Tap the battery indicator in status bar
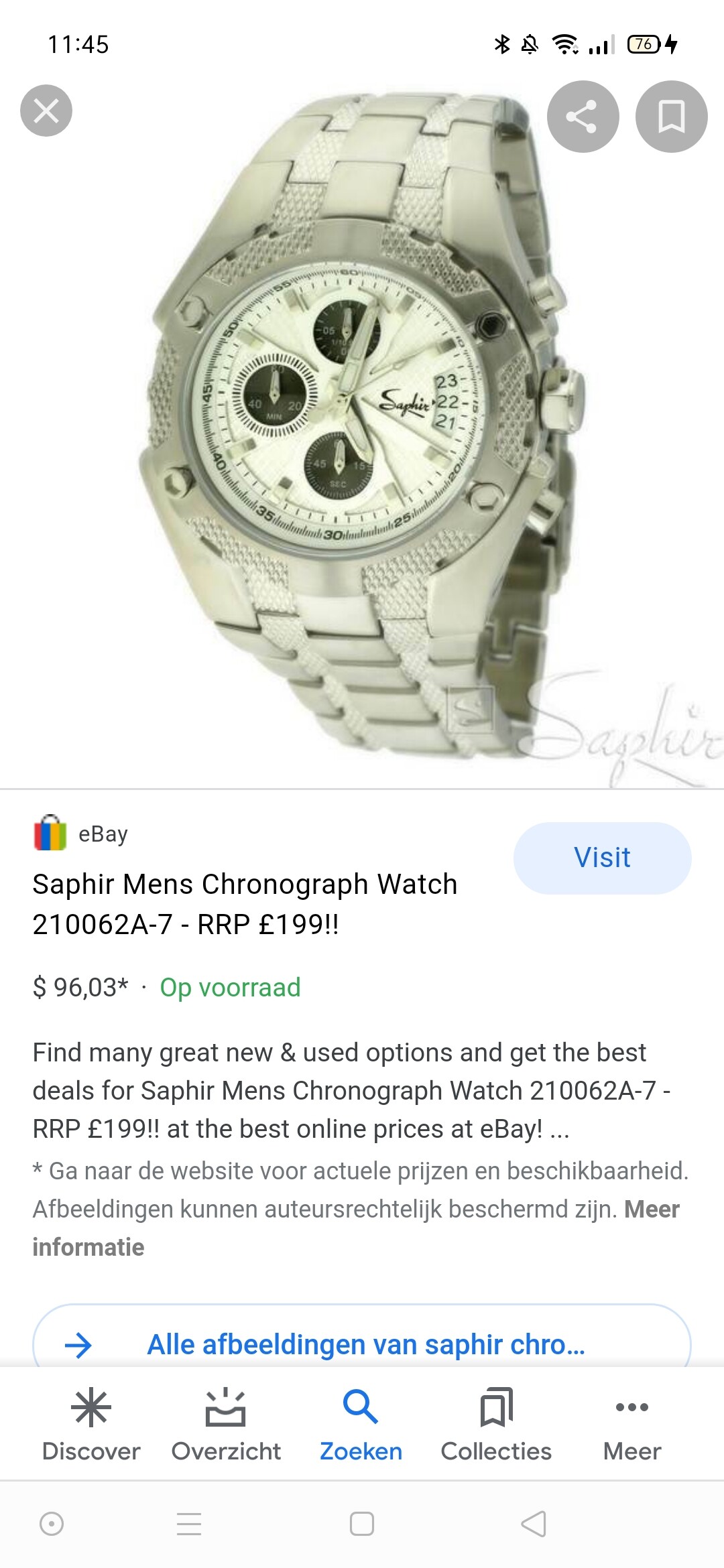 click(x=644, y=44)
